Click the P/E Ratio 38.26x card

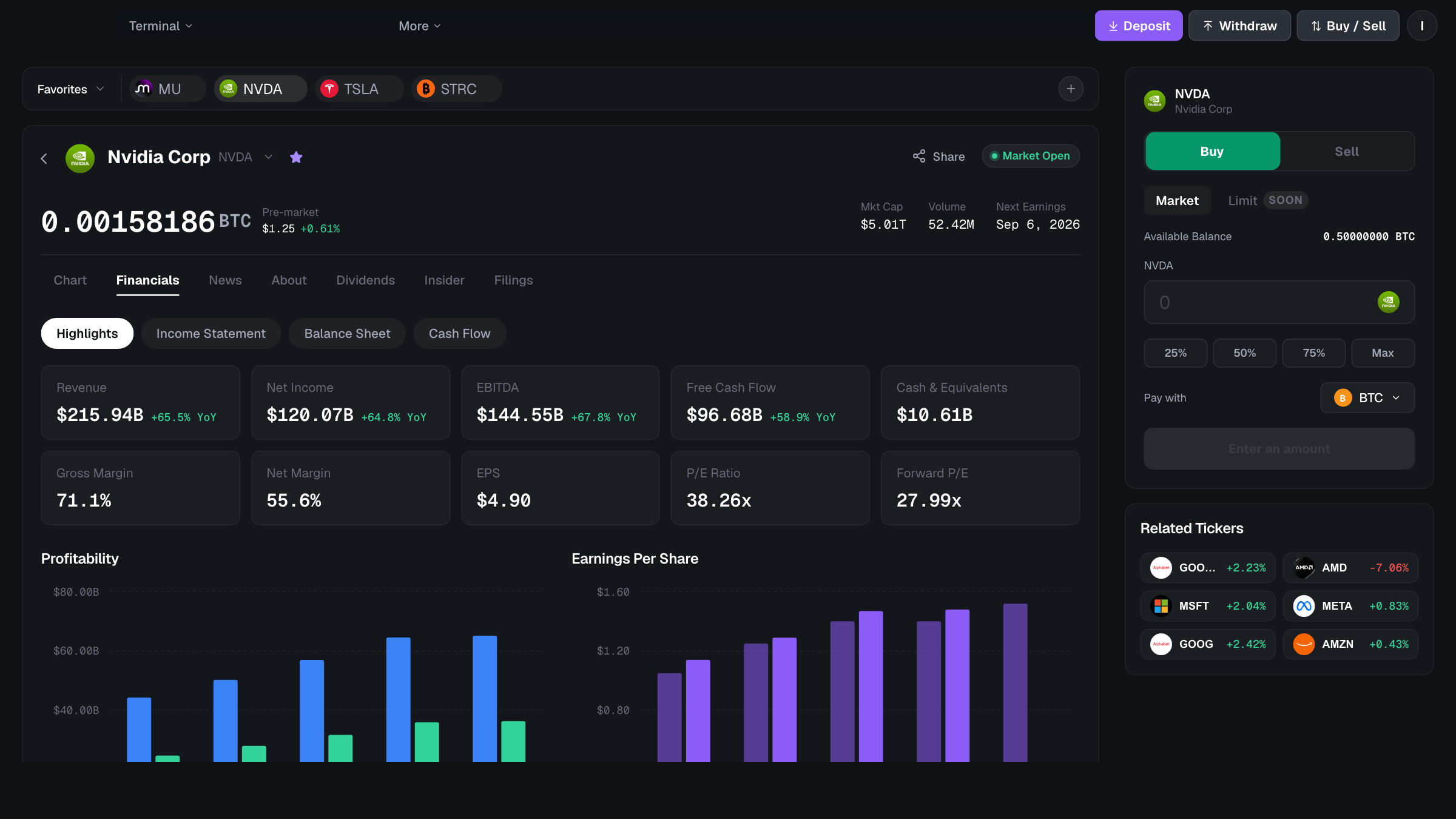click(770, 488)
